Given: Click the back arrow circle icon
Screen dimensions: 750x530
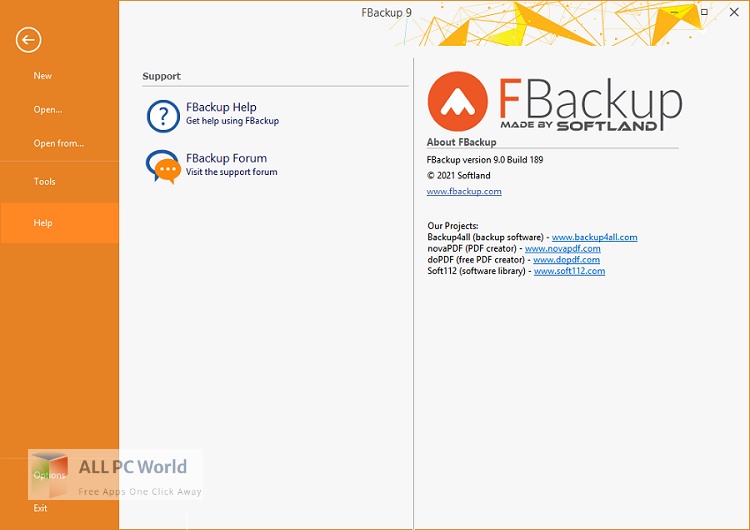Looking at the screenshot, I should click(x=28, y=40).
